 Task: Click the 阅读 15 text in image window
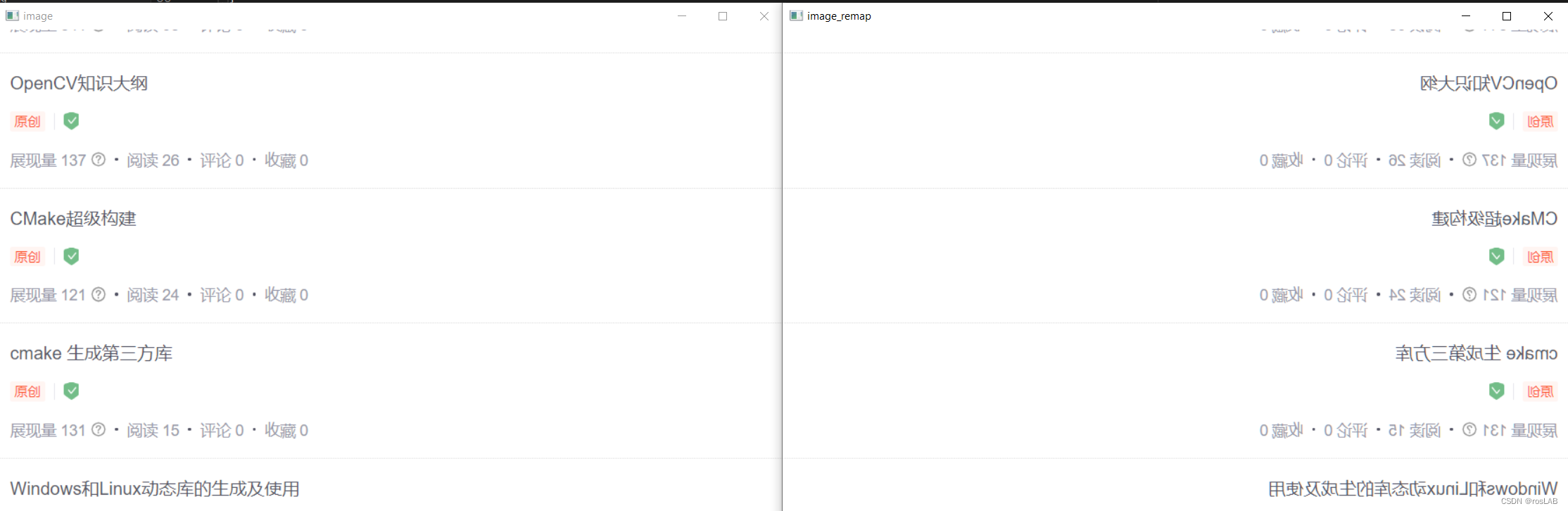153,430
